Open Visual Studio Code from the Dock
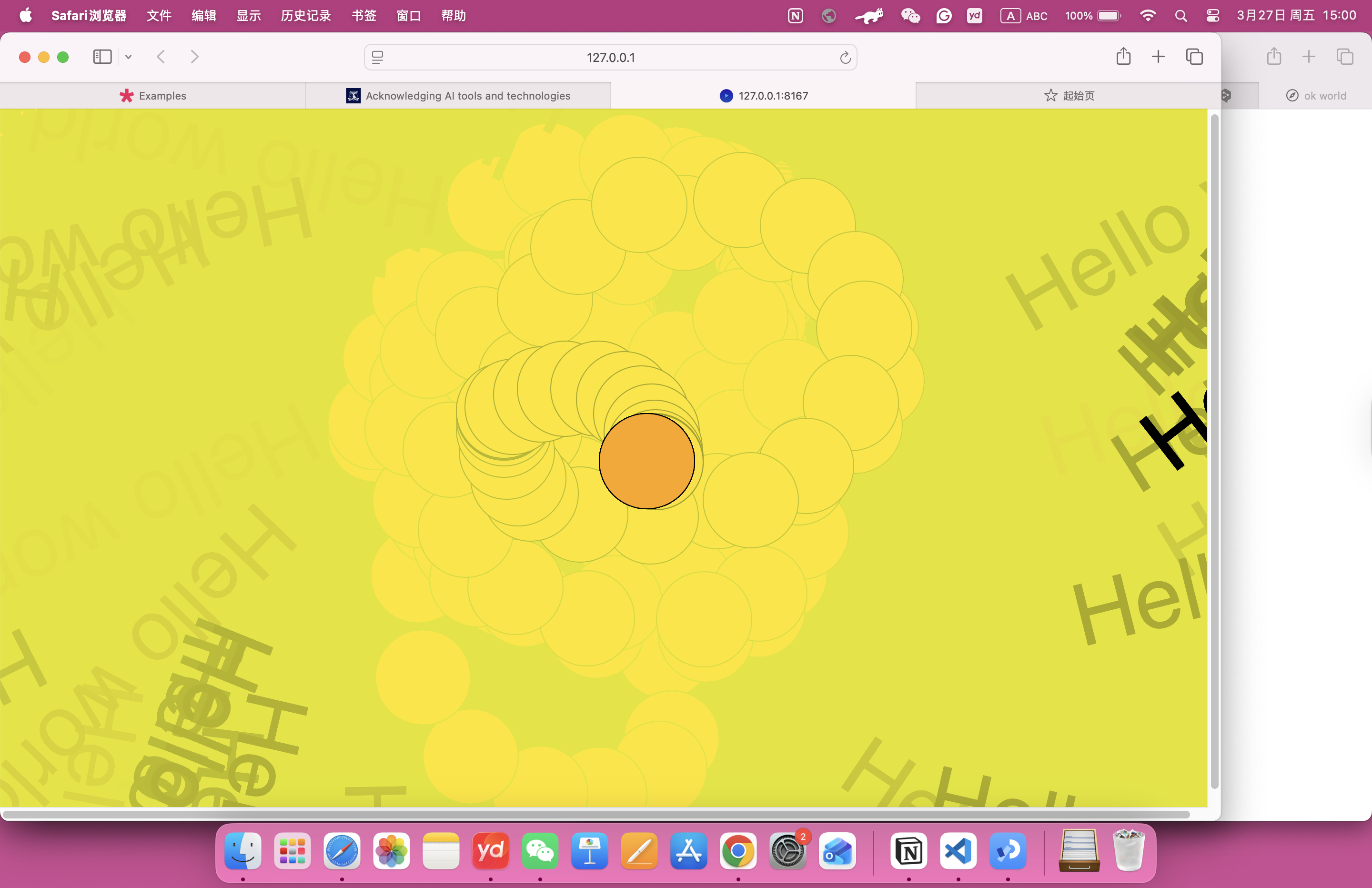The height and width of the screenshot is (888, 1372). point(958,850)
